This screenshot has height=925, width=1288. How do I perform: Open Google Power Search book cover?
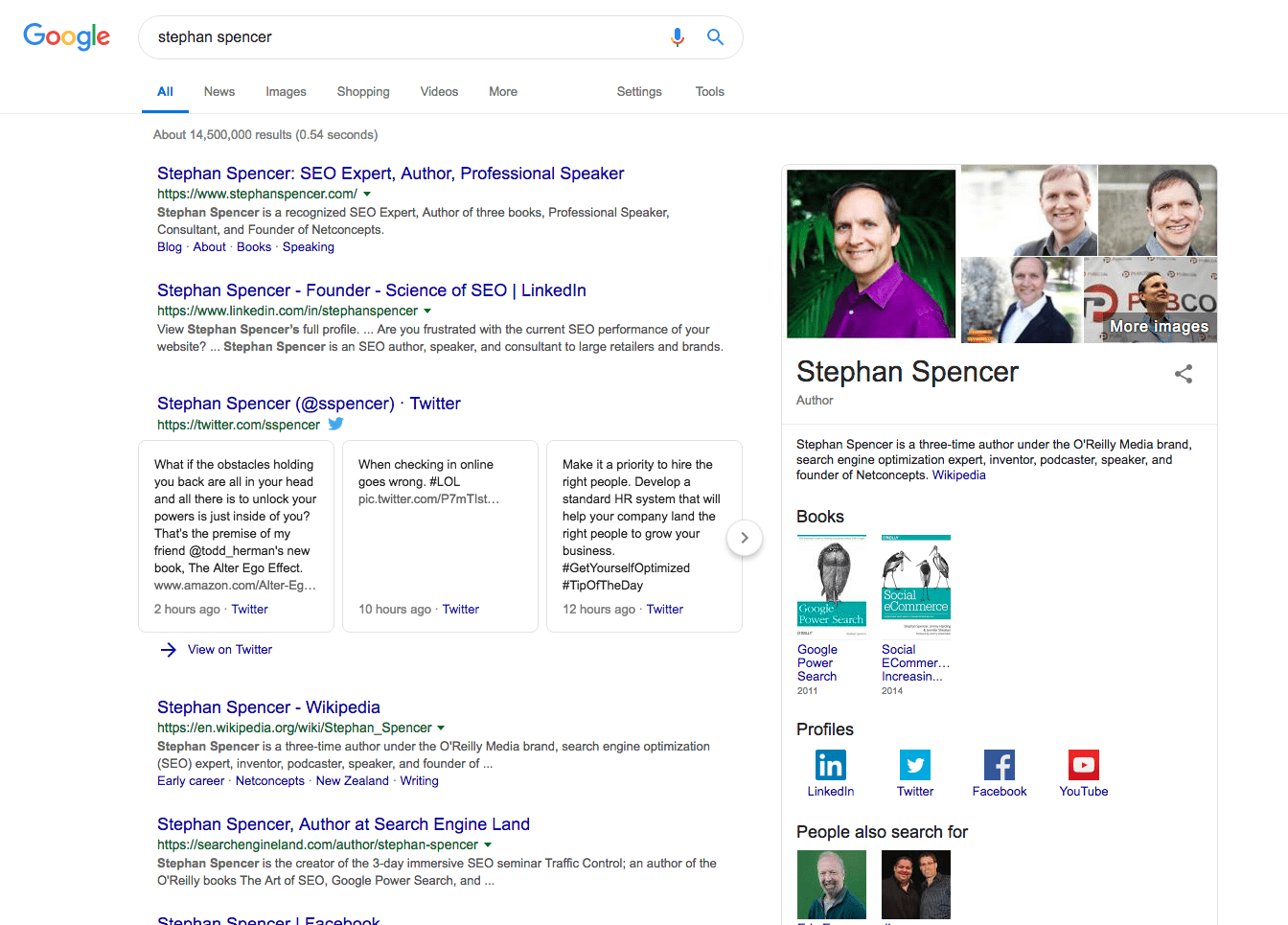pos(832,585)
